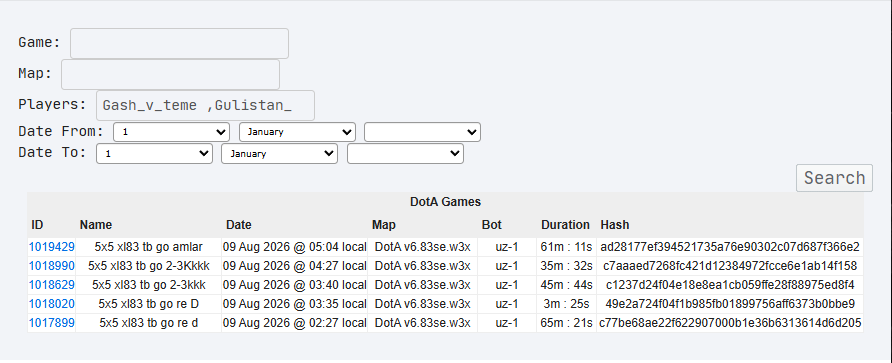Click the Duration column header
892x363 pixels.
565,225
